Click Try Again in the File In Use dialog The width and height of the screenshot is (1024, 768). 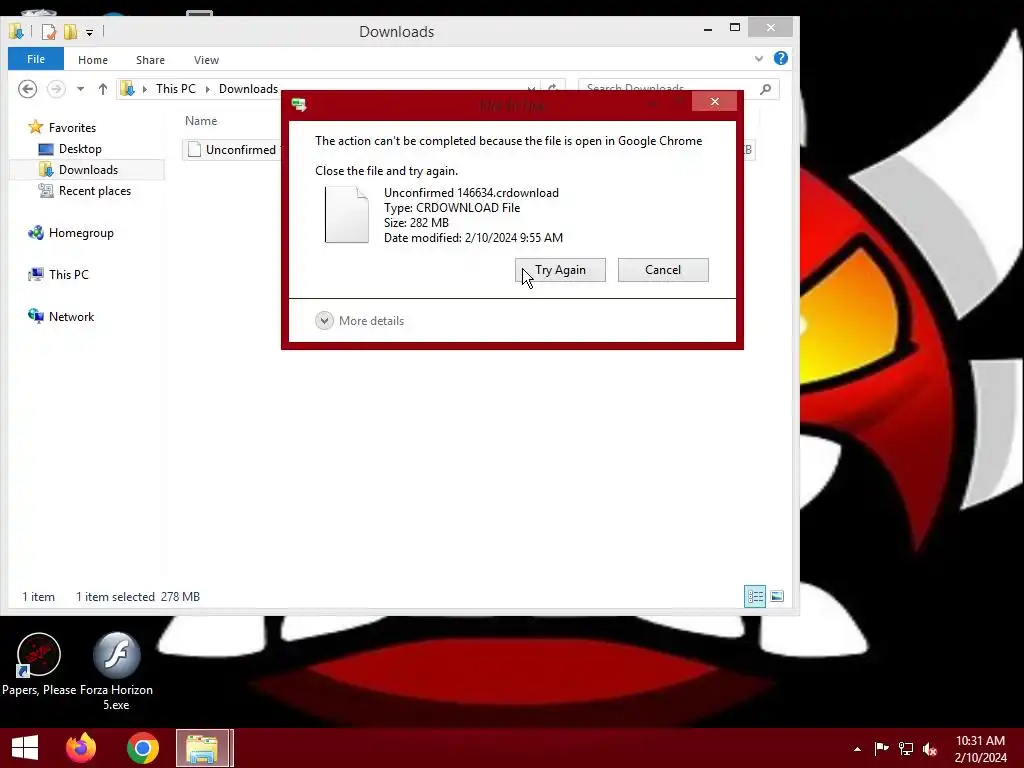coord(560,270)
